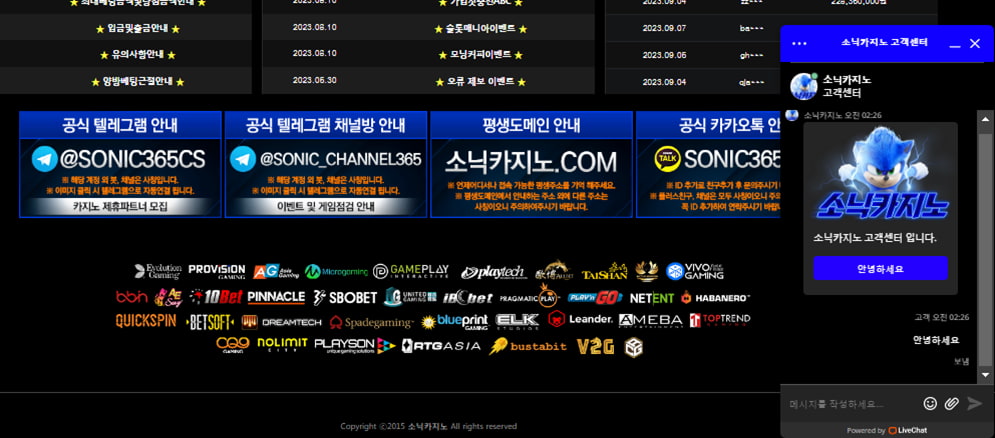This screenshot has width=995, height=438.
Task: Click the Evolution Gaming logo
Action: pos(158,271)
